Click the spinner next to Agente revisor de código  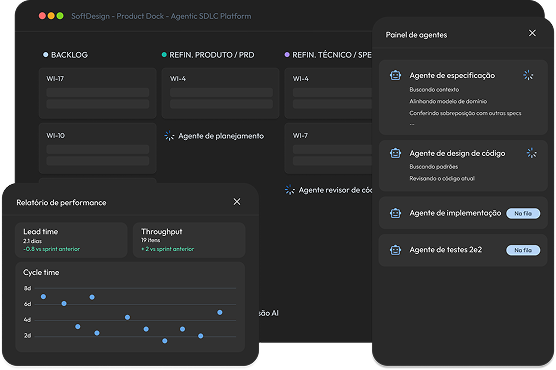290,190
